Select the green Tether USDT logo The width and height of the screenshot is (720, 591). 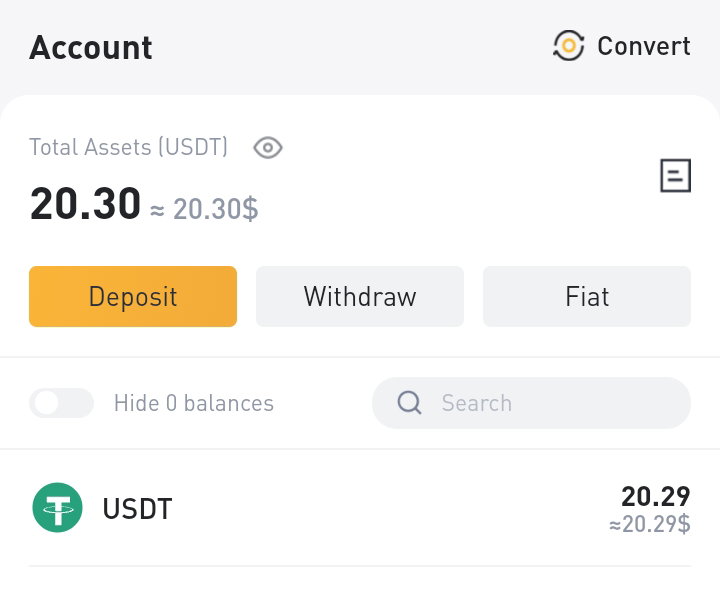(x=57, y=507)
